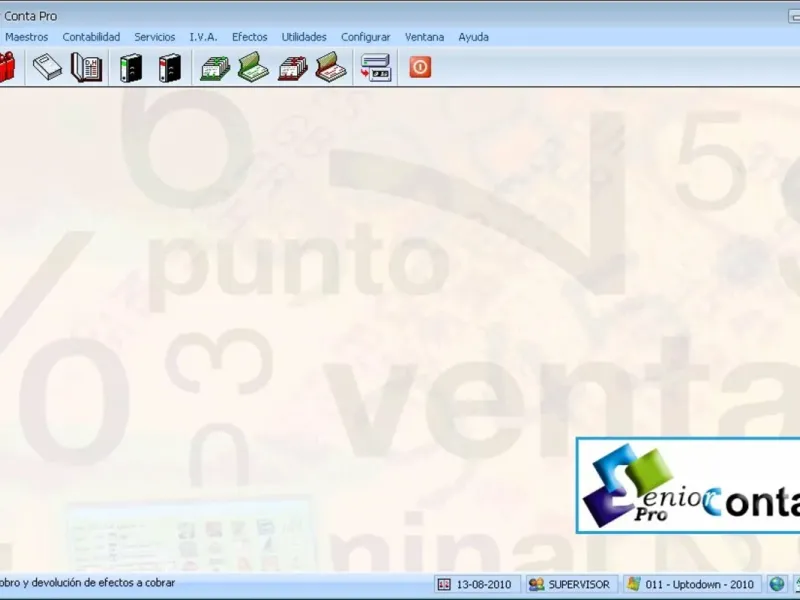This screenshot has height=600, width=800.
Task: Click the users icon beside SUPERVISOR
Action: (536, 584)
